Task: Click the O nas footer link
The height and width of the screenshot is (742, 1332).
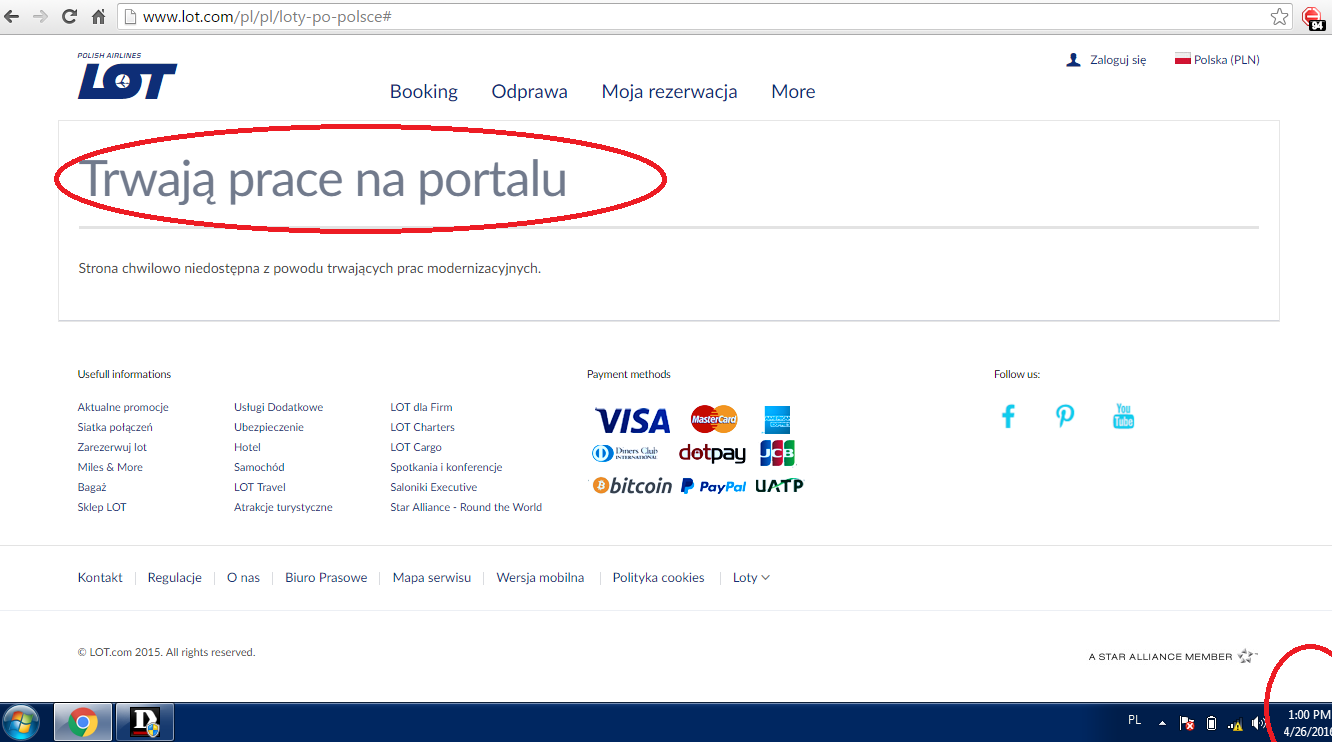Action: point(243,578)
